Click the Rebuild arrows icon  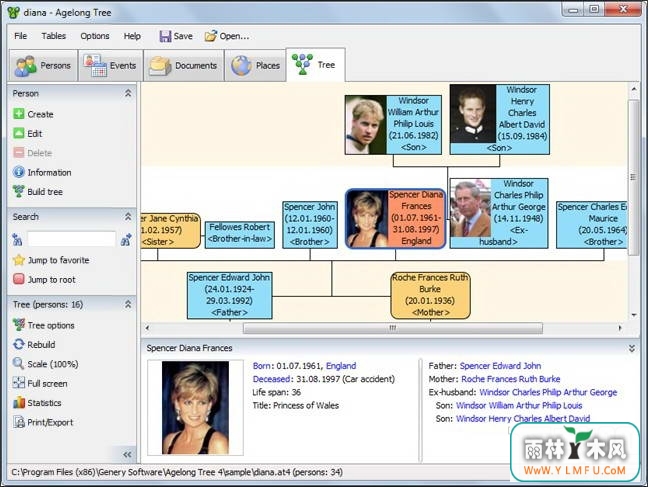[x=19, y=344]
